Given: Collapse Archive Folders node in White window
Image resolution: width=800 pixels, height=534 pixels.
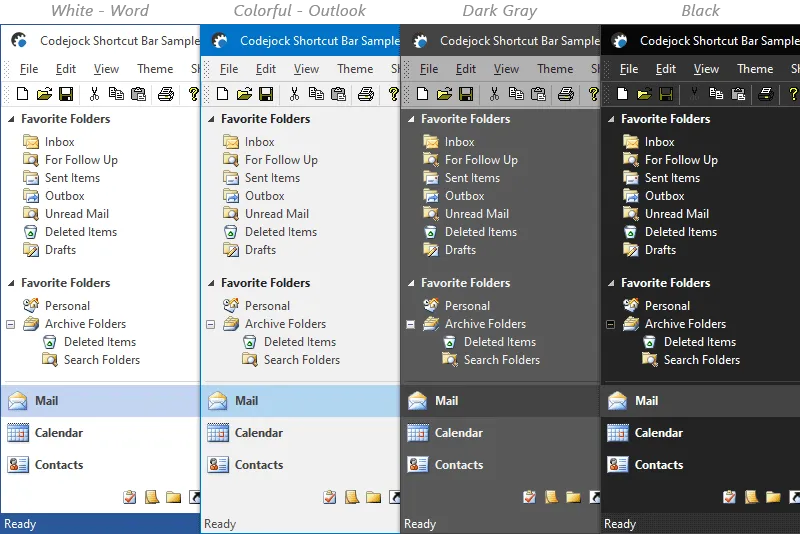Looking at the screenshot, I should pos(10,324).
